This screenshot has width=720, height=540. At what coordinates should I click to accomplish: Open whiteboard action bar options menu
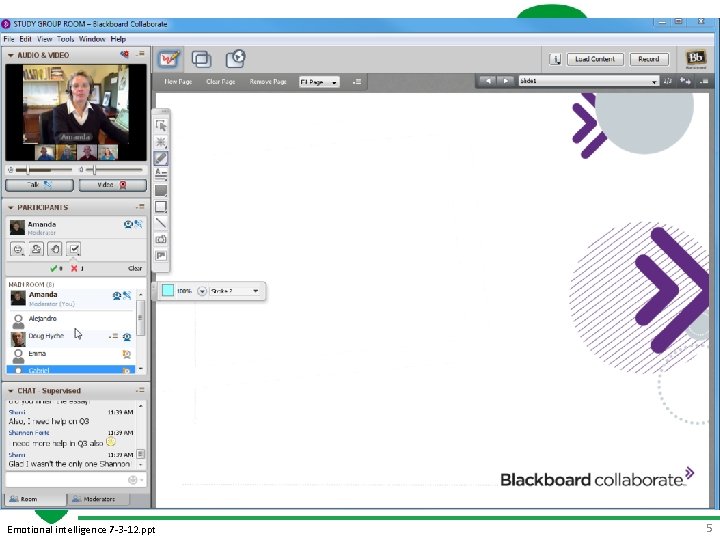tap(357, 82)
